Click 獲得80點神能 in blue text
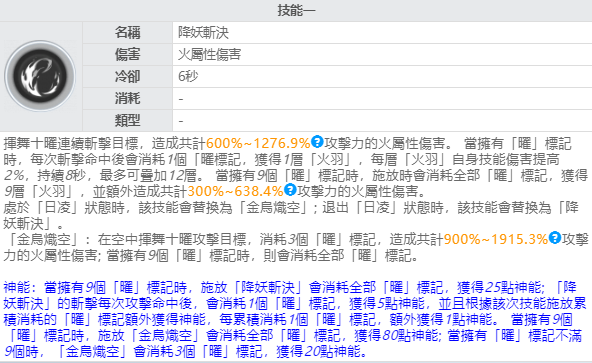 (x=396, y=335)
